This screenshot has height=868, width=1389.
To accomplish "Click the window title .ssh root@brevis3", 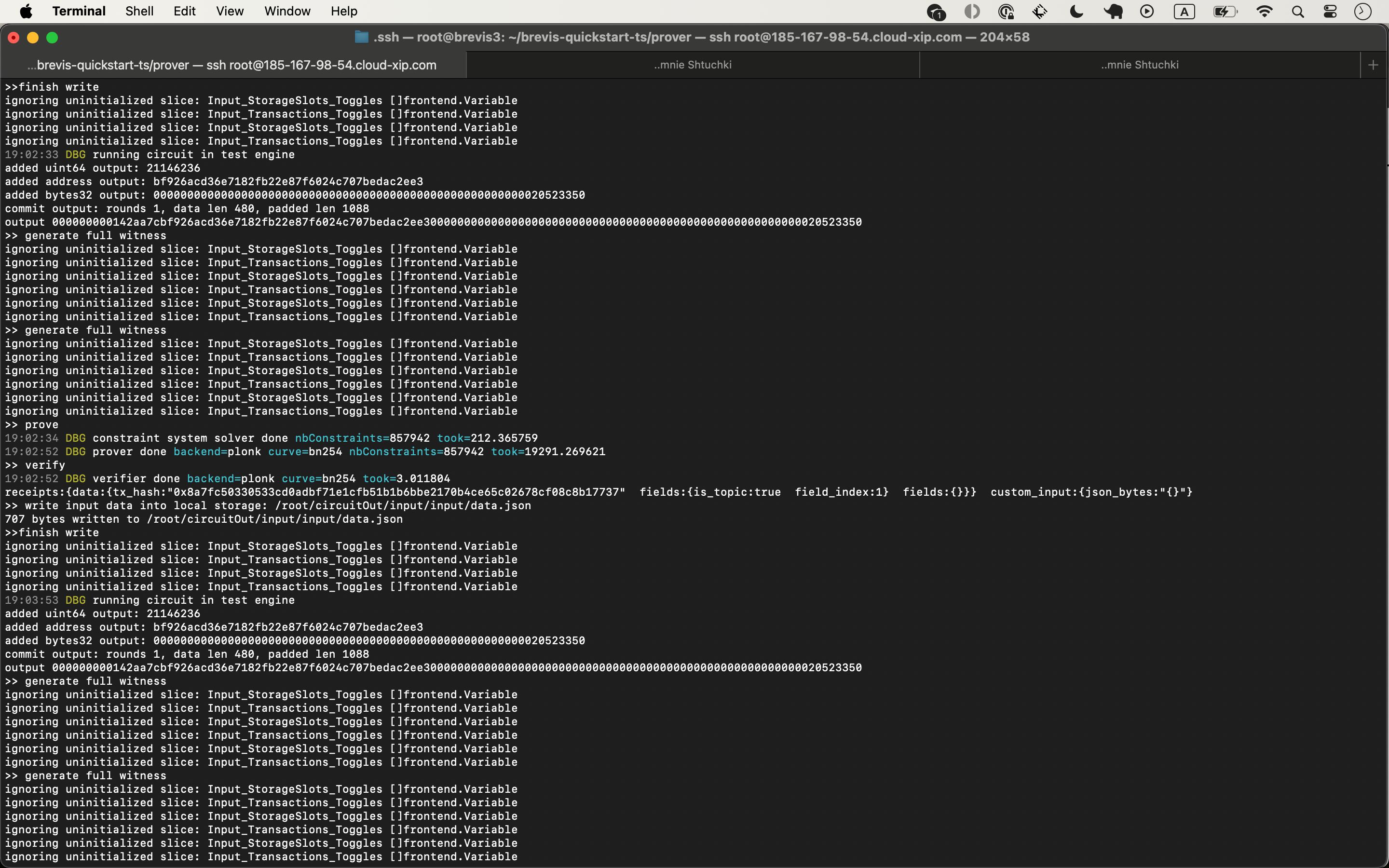I will pyautogui.click(x=701, y=37).
